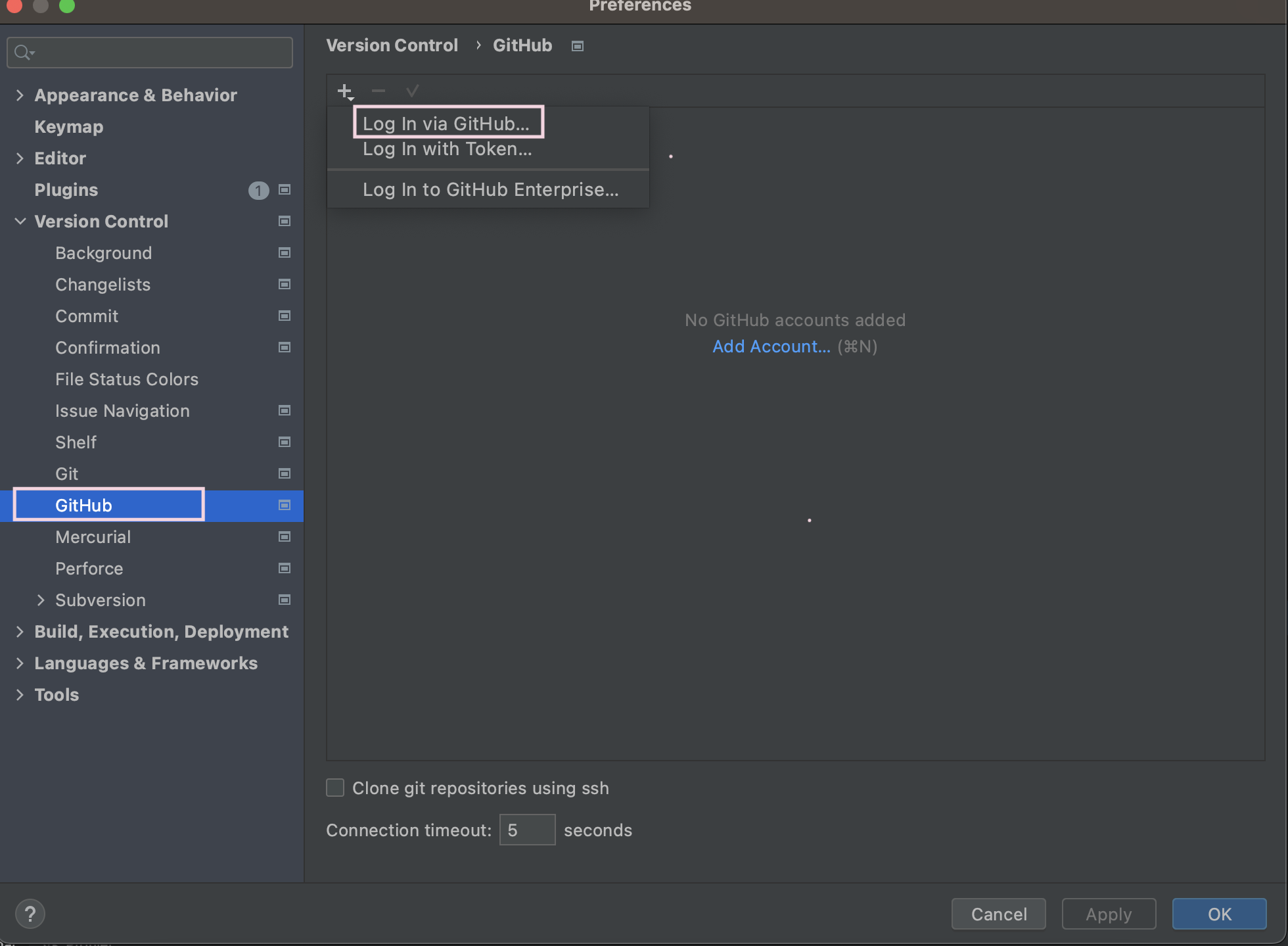Choose Log In via GitHub menu item
Screen dimensions: 1288x946
point(488,123)
